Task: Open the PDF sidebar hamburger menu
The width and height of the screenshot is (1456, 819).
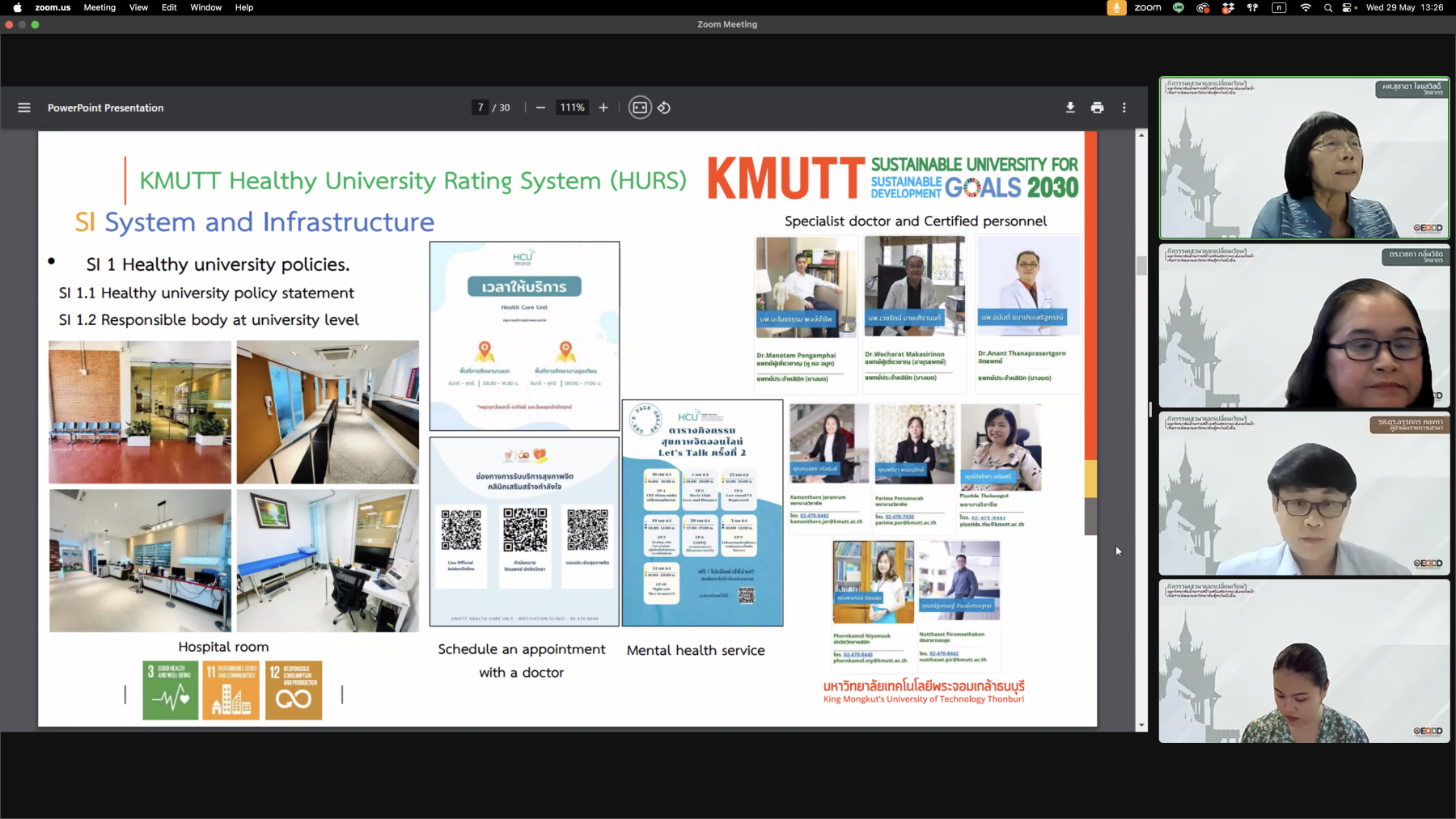Action: coord(24,108)
